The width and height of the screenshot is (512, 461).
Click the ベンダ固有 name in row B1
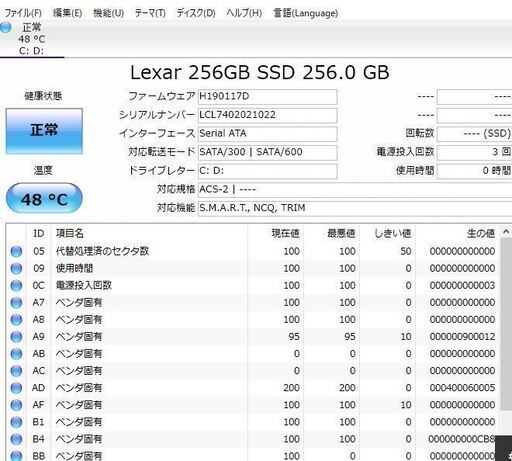point(79,422)
